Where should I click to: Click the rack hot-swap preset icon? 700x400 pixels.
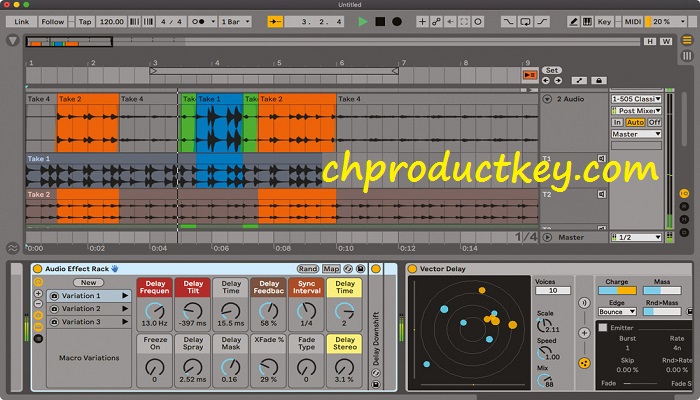point(348,269)
